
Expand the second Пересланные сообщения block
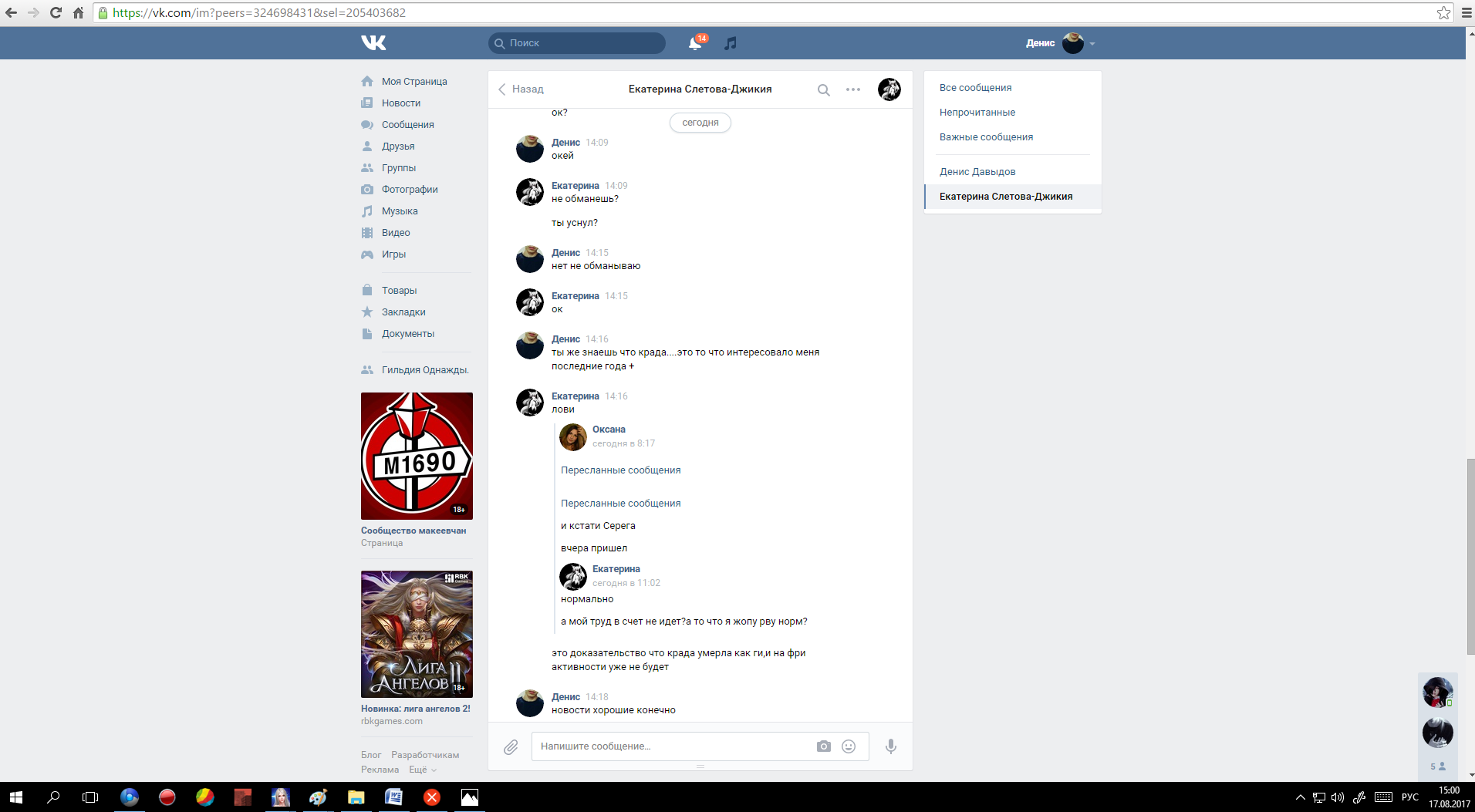(621, 504)
